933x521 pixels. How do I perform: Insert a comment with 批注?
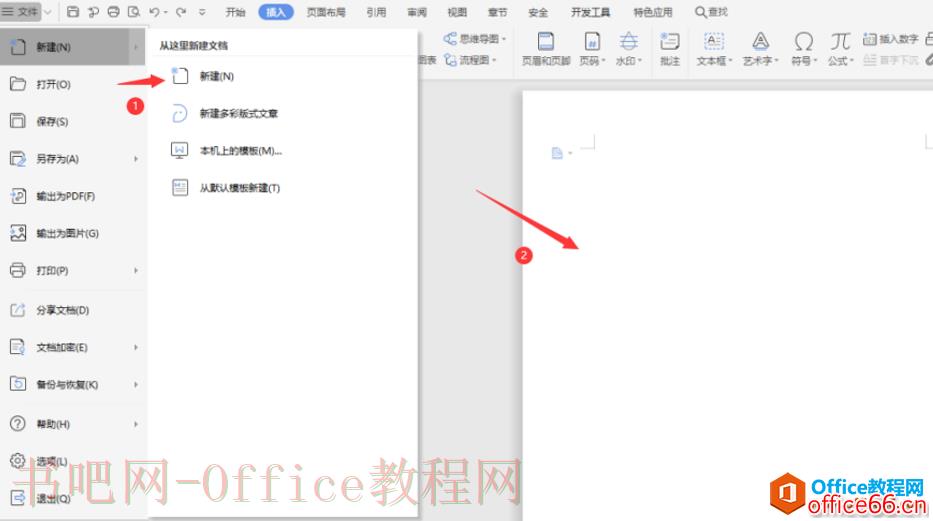[x=670, y=49]
